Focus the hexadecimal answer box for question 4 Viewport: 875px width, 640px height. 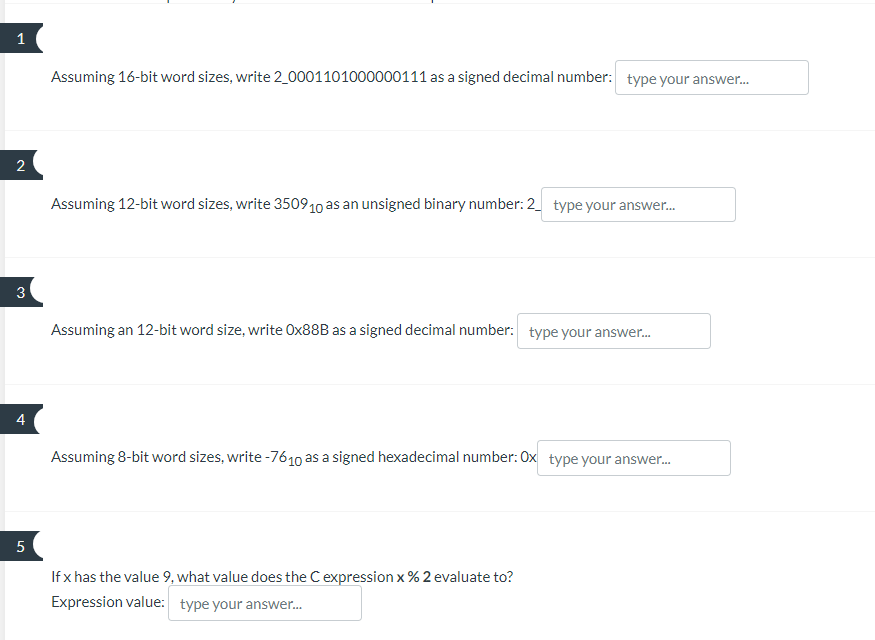(x=633, y=457)
